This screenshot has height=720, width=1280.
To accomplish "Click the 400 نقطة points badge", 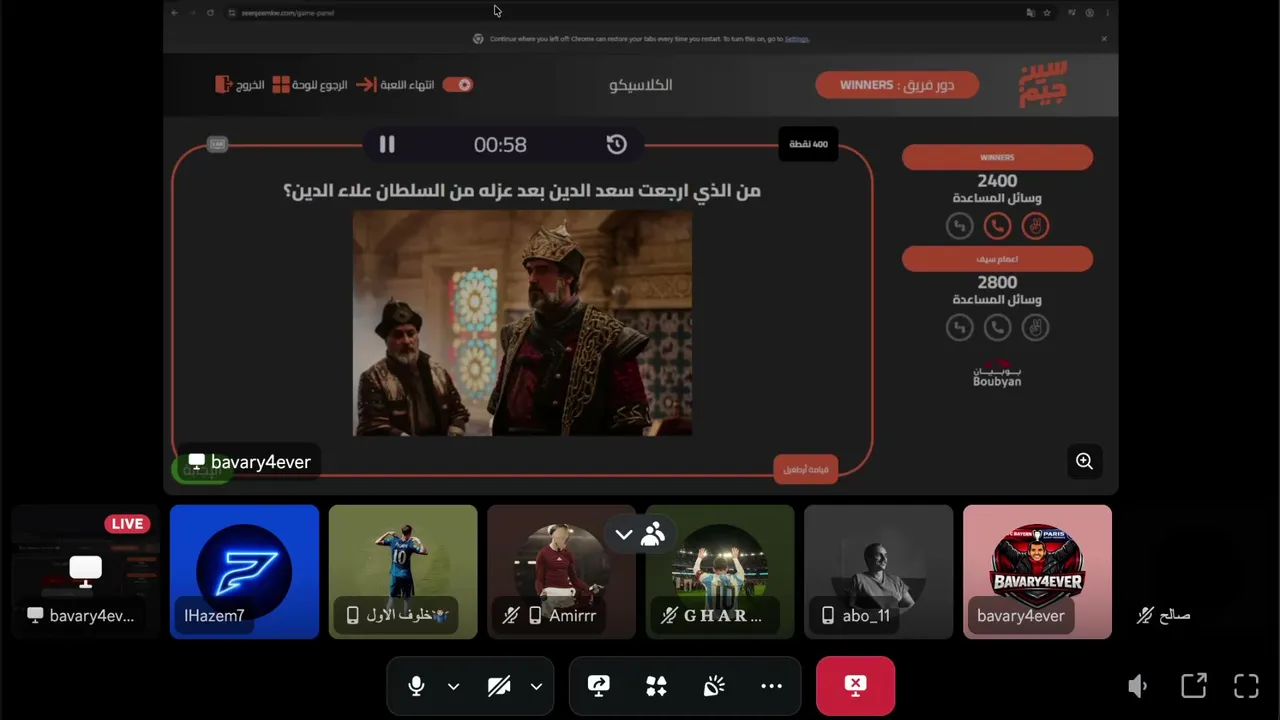I will 808,144.
